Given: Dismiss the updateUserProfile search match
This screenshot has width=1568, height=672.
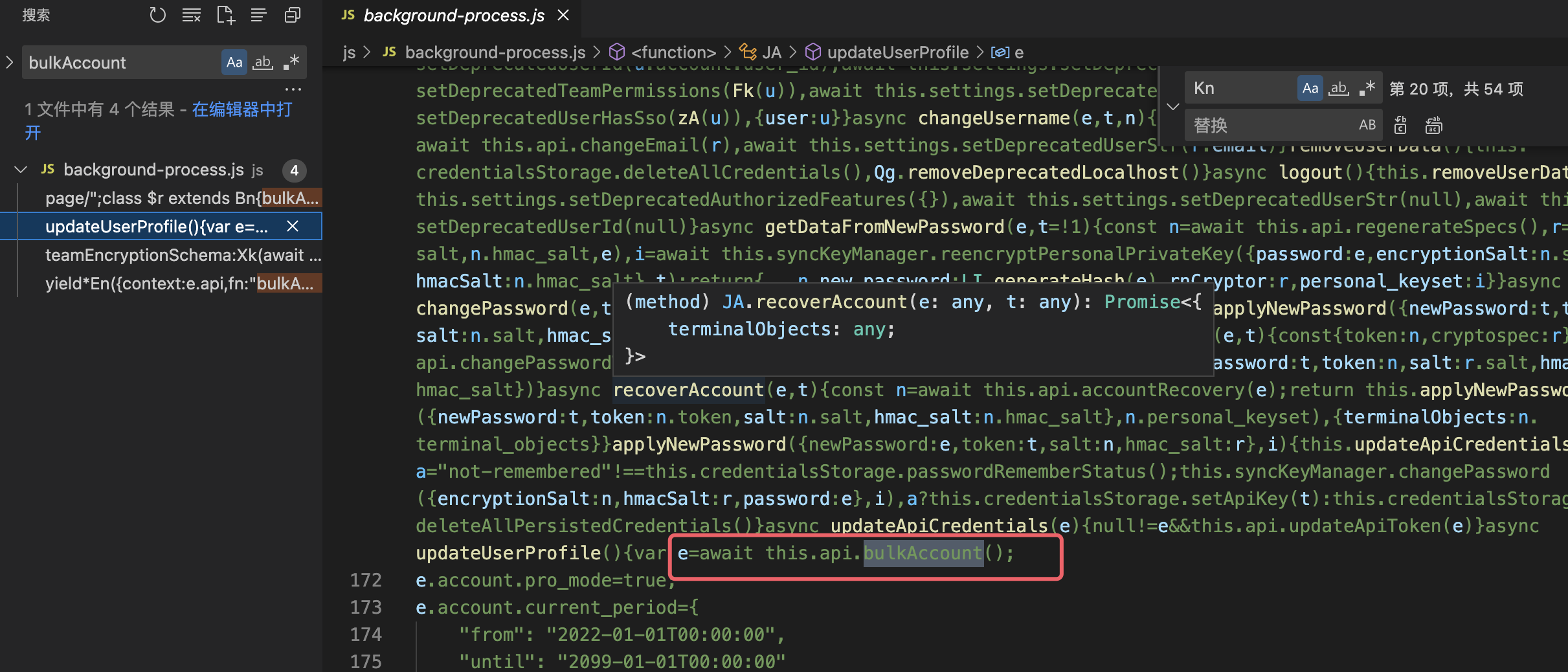Looking at the screenshot, I should [293, 227].
